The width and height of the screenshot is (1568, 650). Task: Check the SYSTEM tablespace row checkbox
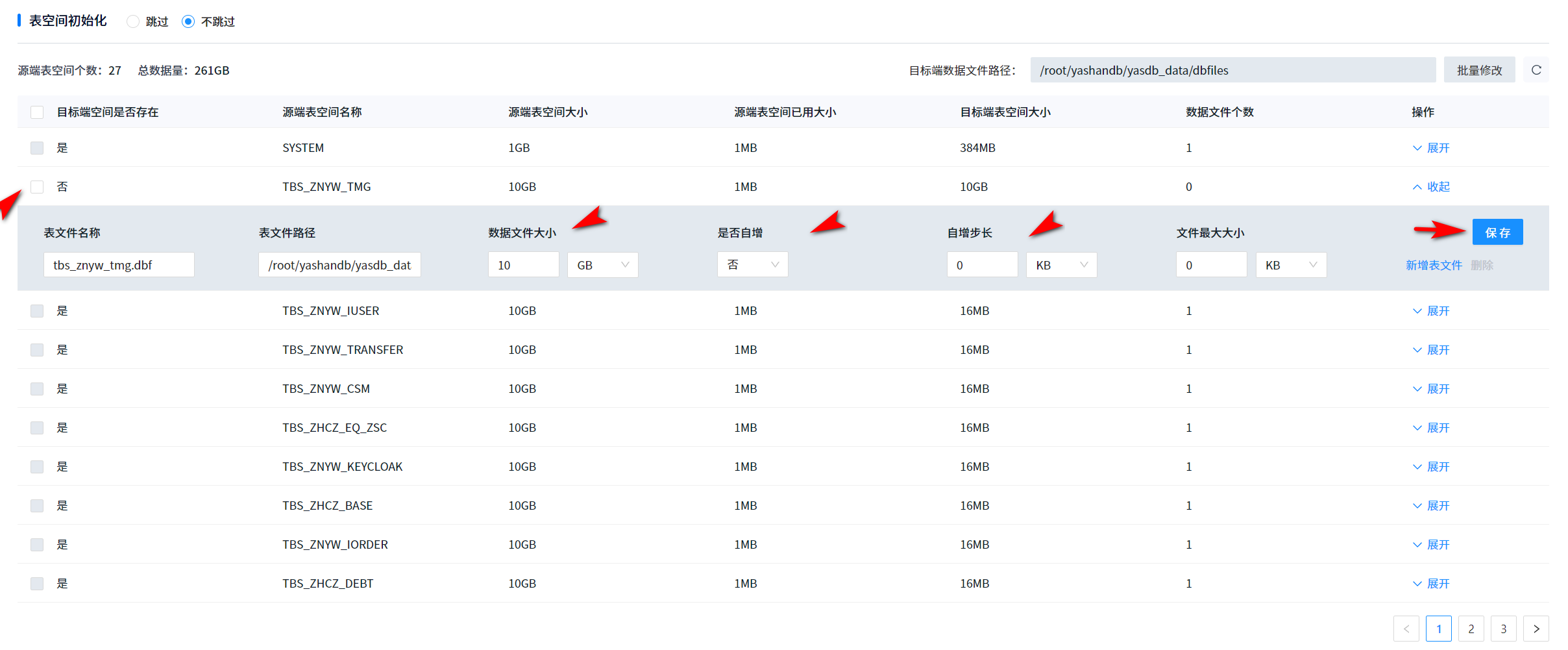37,148
